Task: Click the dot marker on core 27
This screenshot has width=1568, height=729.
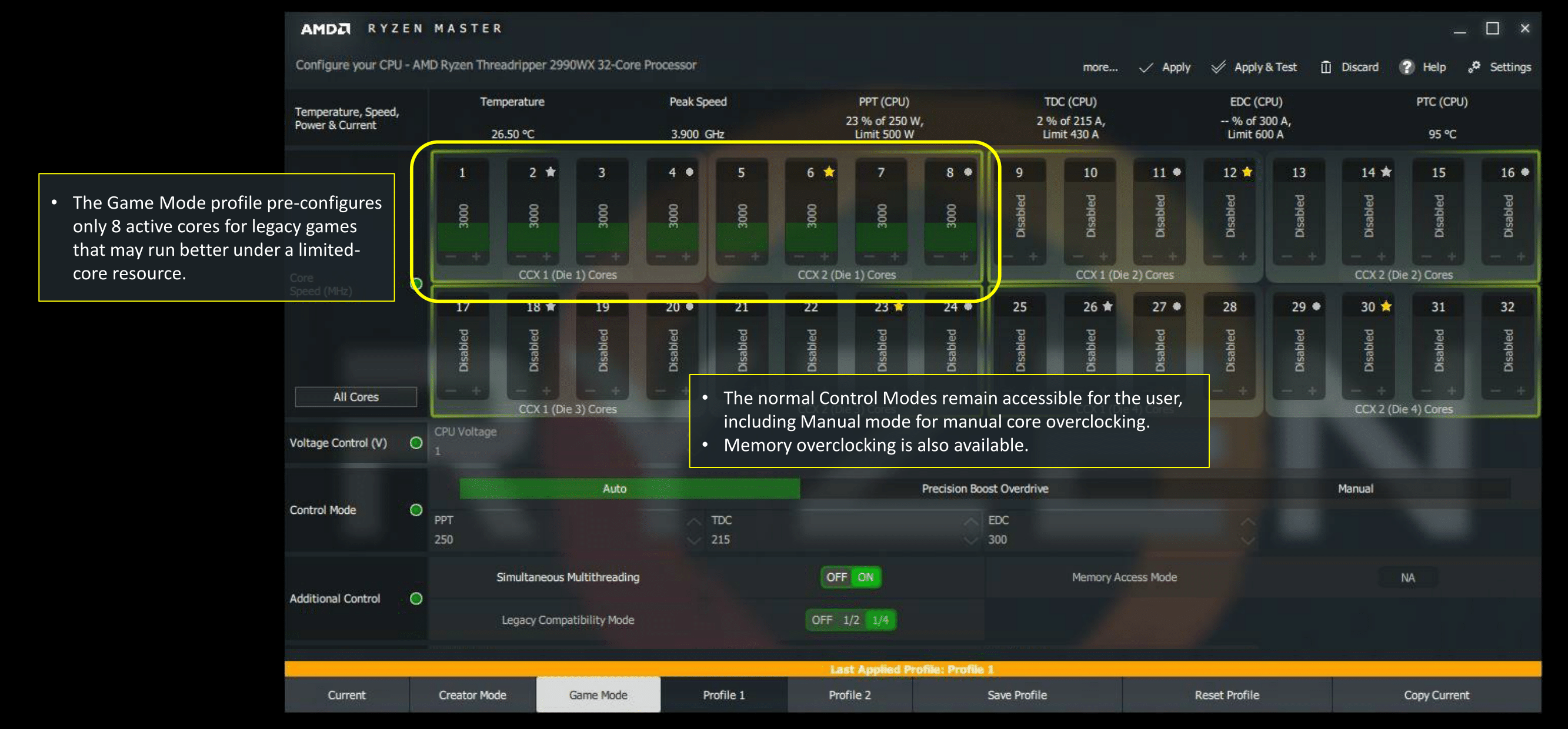Action: coord(1177,306)
